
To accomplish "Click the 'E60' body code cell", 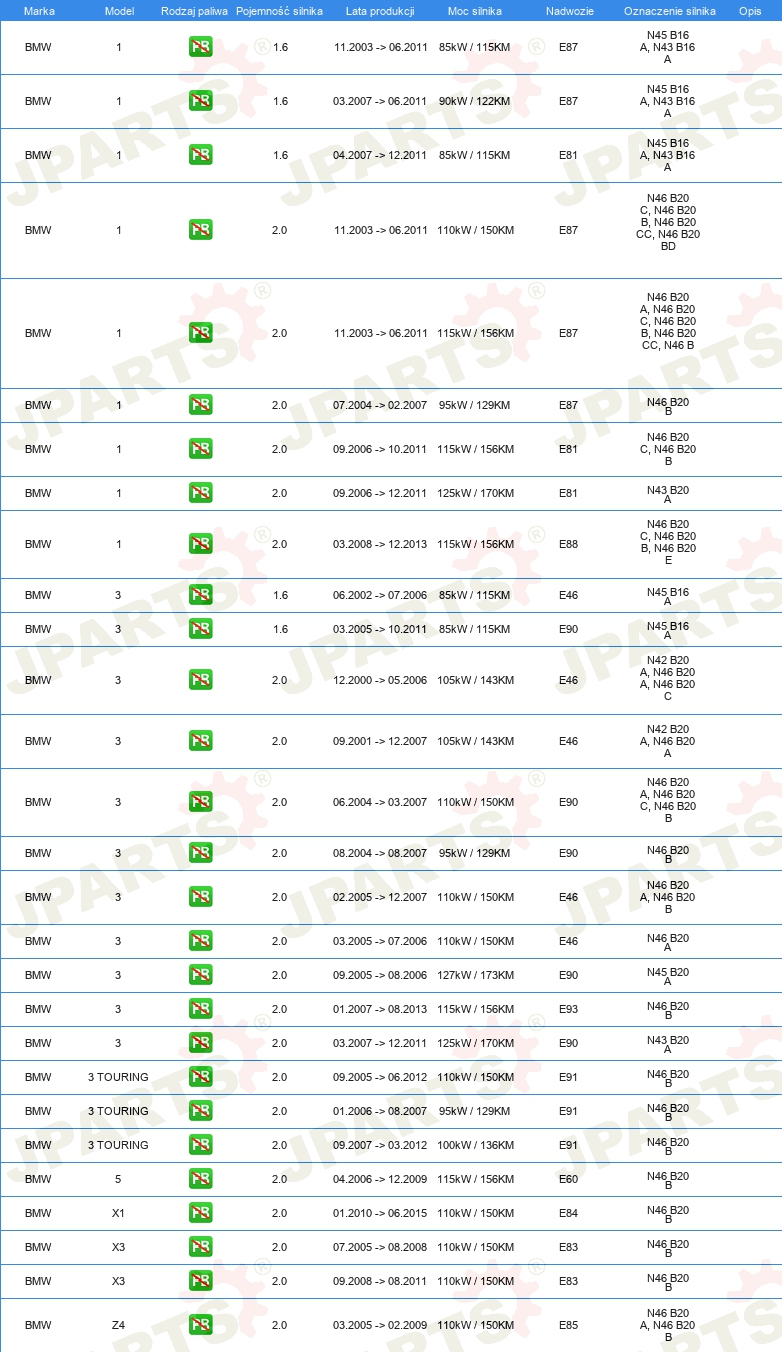I will 569,1179.
